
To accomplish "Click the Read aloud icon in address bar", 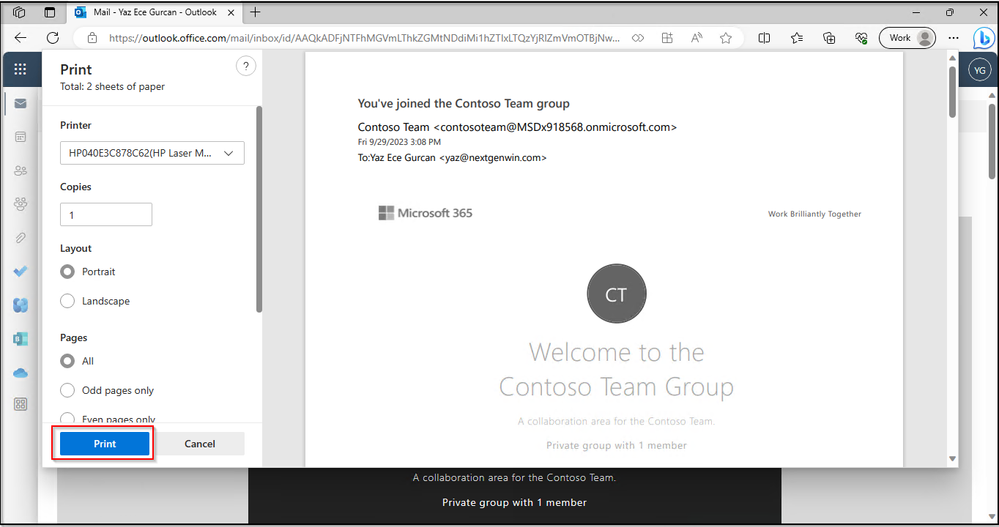I will point(696,38).
